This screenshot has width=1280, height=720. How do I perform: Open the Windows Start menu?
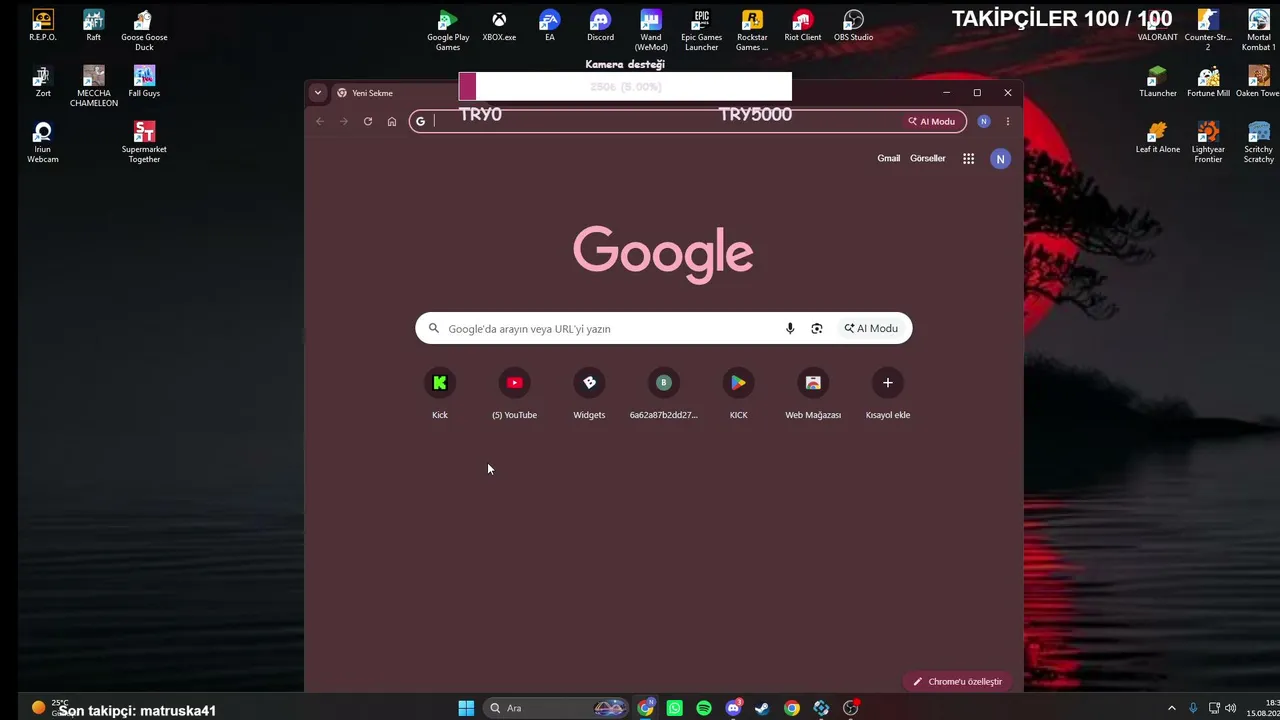(x=466, y=708)
